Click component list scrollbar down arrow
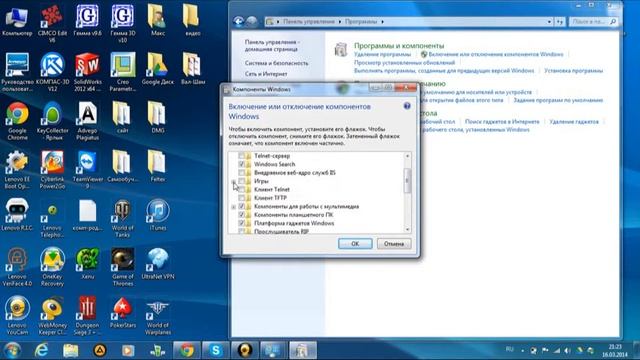Viewport: 640px width, 360px height. [x=407, y=229]
